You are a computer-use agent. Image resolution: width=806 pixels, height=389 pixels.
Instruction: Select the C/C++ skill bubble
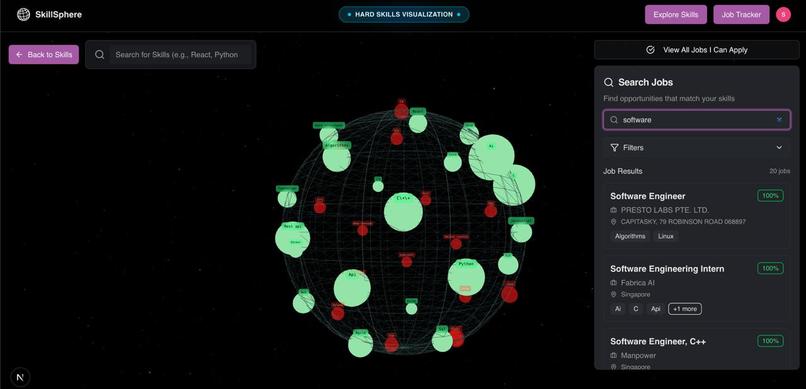click(x=404, y=212)
